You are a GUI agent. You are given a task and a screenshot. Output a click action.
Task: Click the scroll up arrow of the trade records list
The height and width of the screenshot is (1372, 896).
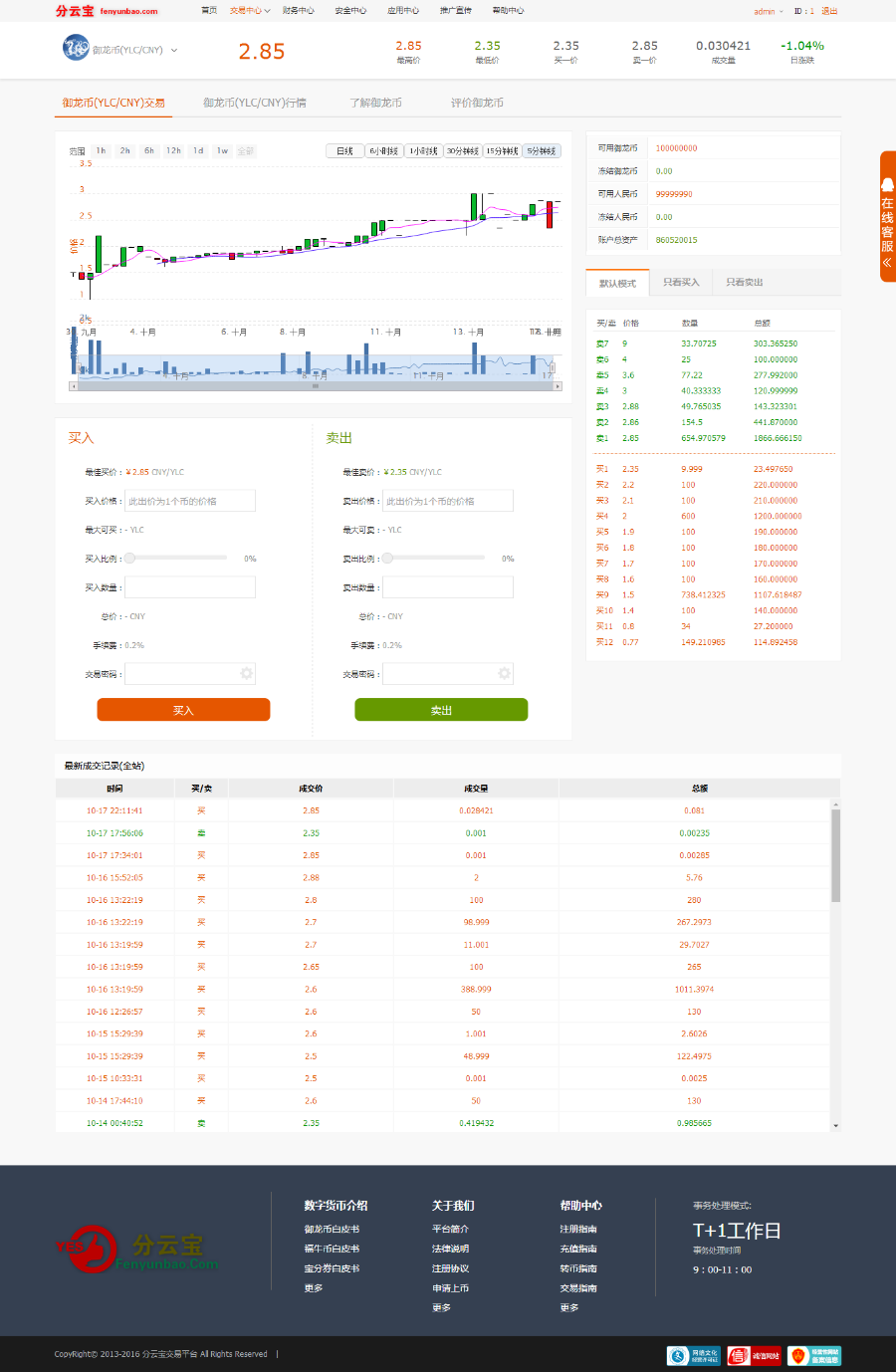pos(835,804)
